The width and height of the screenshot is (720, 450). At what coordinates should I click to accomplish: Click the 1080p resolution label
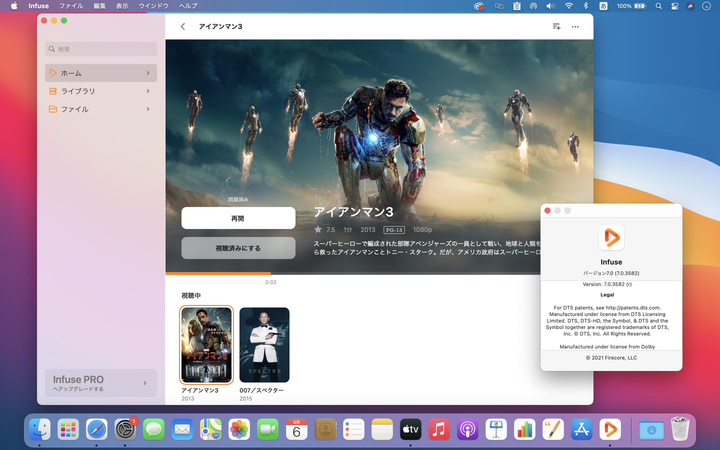(x=422, y=230)
